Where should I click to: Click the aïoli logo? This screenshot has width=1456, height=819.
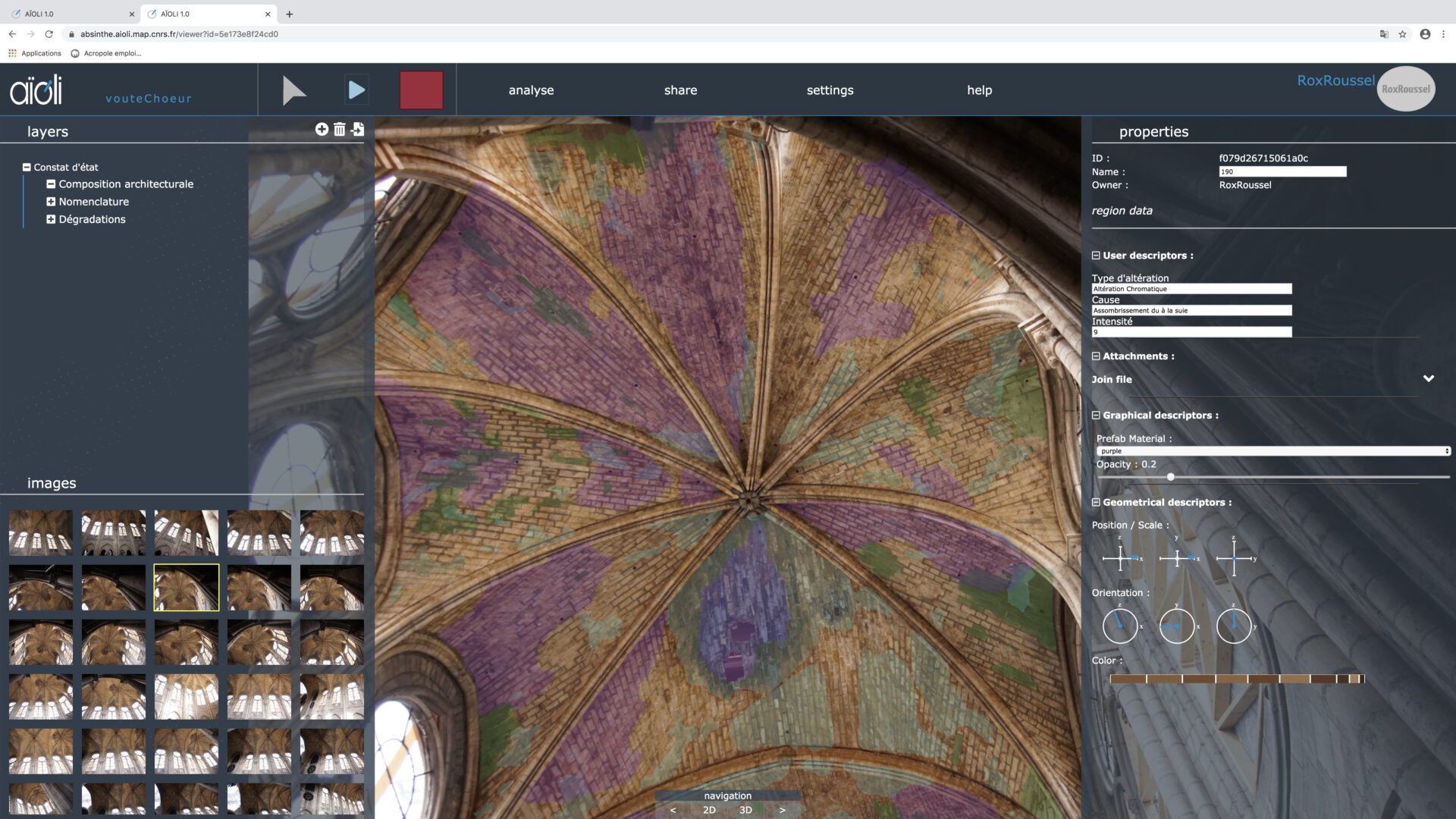point(36,90)
